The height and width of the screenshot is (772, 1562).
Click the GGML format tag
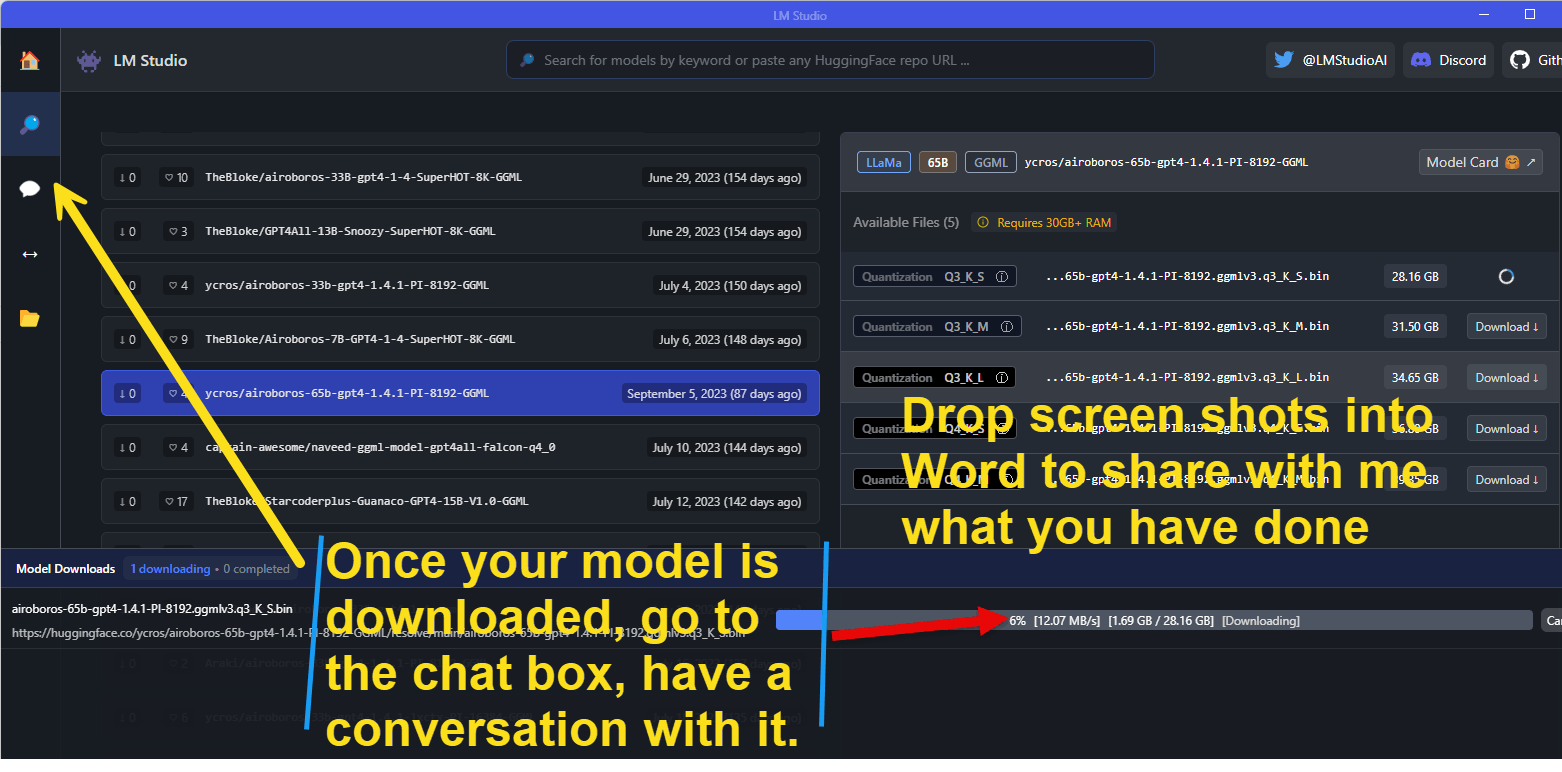tap(991, 162)
